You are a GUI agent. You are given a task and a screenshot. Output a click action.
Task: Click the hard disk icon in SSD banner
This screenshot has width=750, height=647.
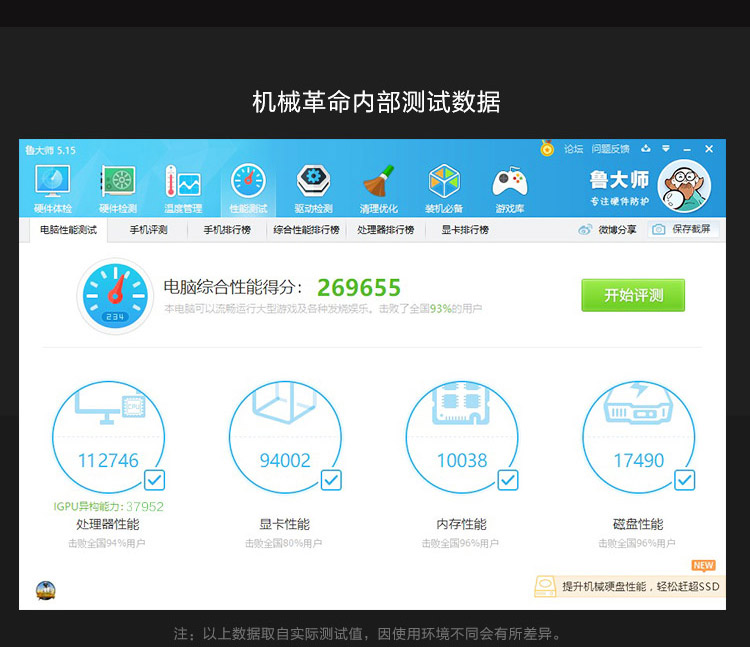coord(545,586)
